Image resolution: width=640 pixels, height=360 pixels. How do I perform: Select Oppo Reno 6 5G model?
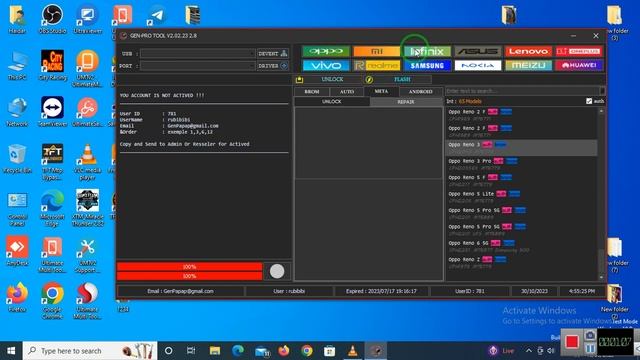point(521,246)
